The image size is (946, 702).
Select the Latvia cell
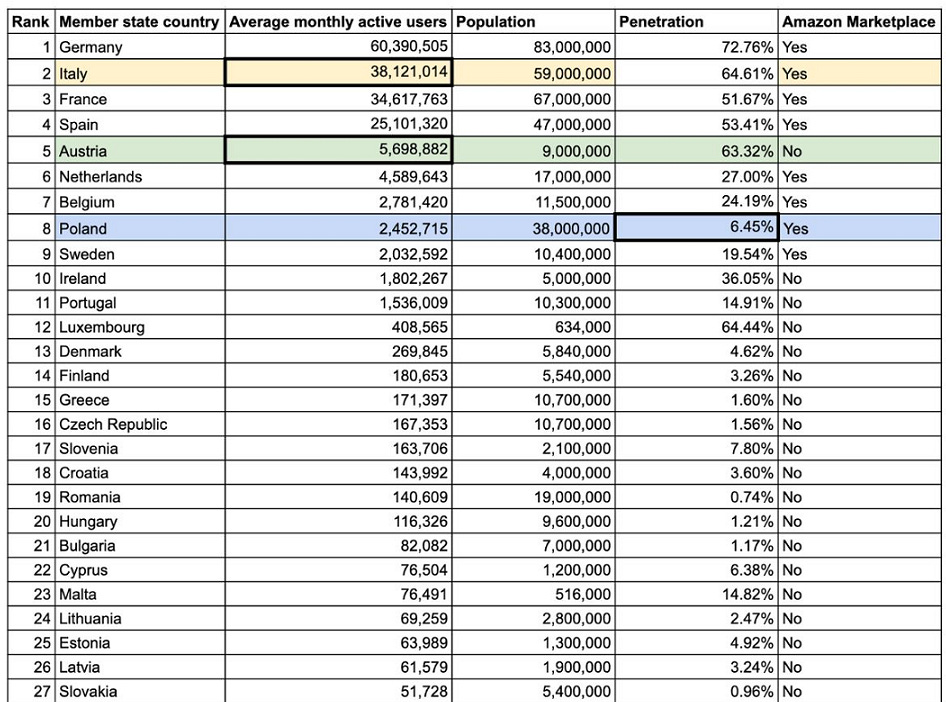pos(140,666)
